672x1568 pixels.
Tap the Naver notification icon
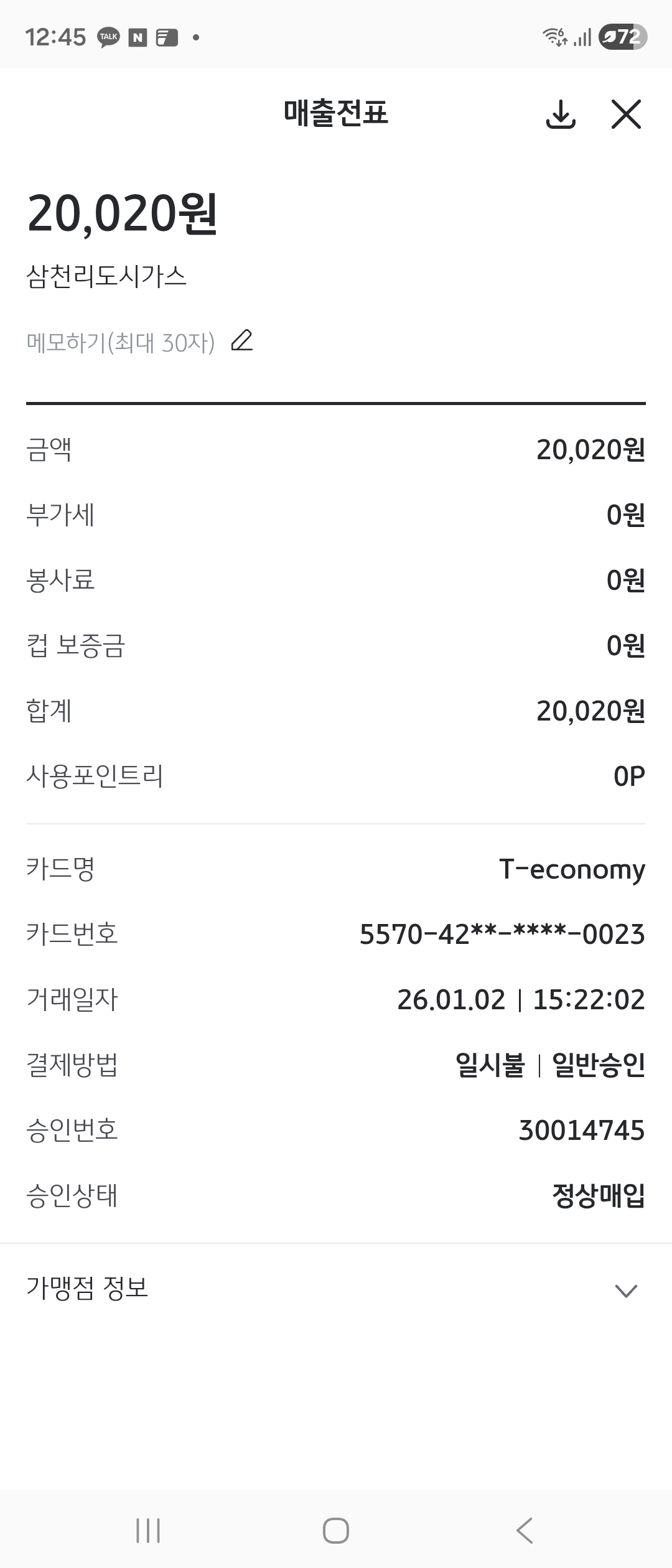(138, 38)
